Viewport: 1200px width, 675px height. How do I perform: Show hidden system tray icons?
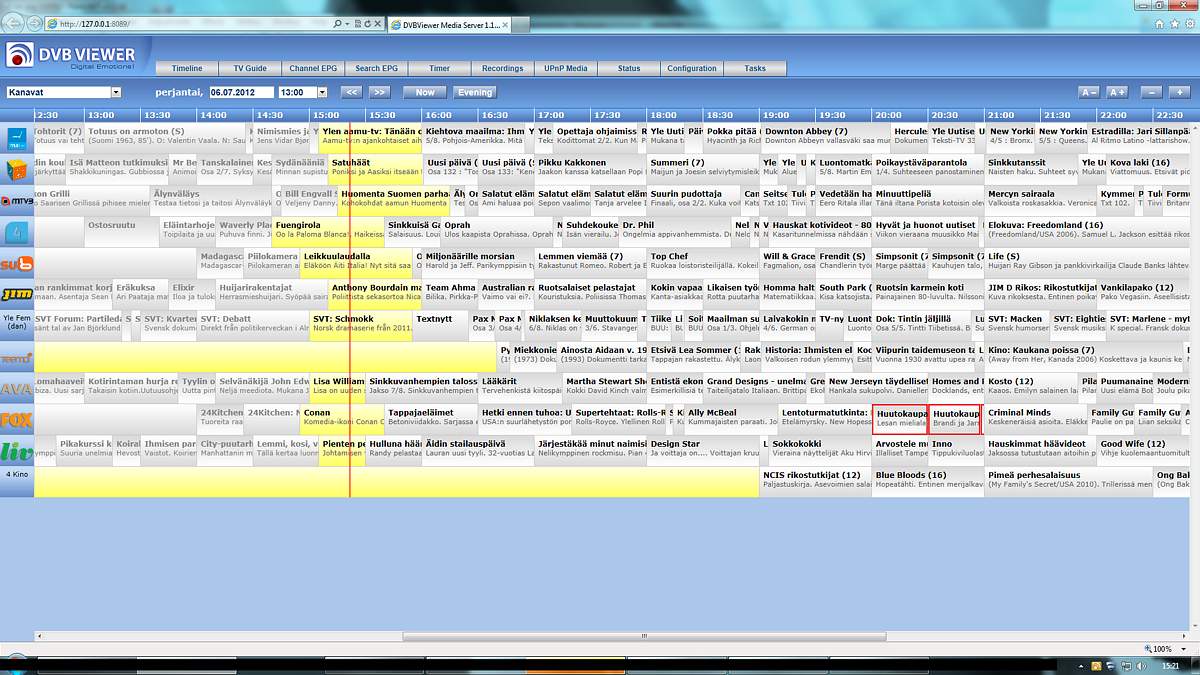[x=1083, y=665]
